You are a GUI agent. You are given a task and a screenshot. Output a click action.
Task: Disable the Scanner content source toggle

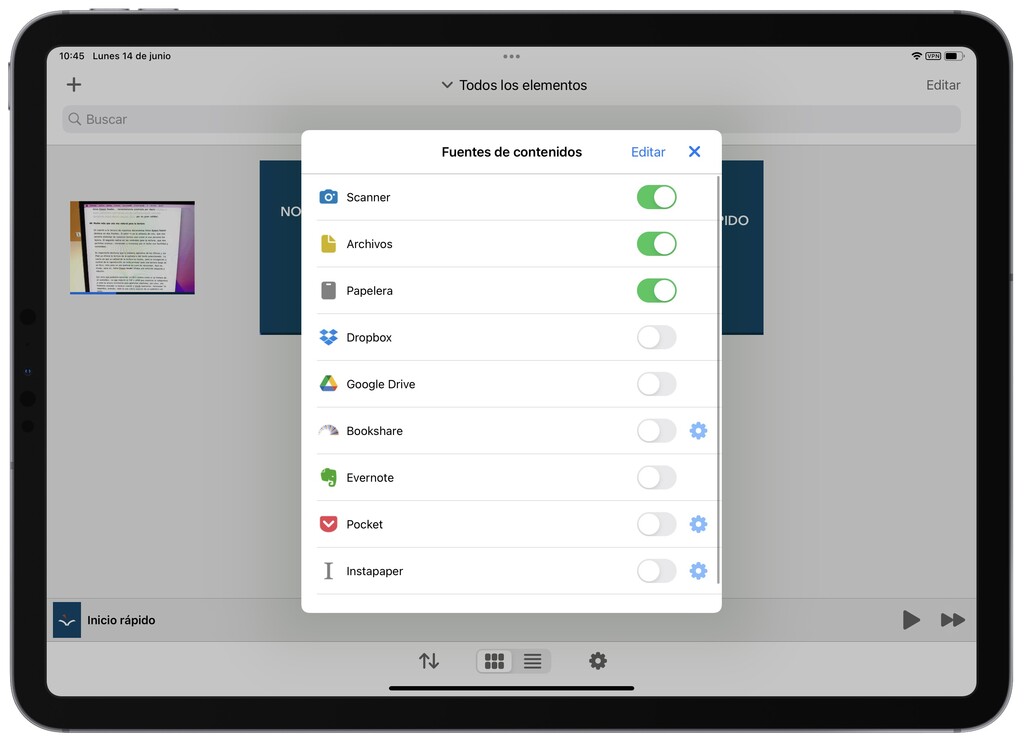[x=656, y=197]
